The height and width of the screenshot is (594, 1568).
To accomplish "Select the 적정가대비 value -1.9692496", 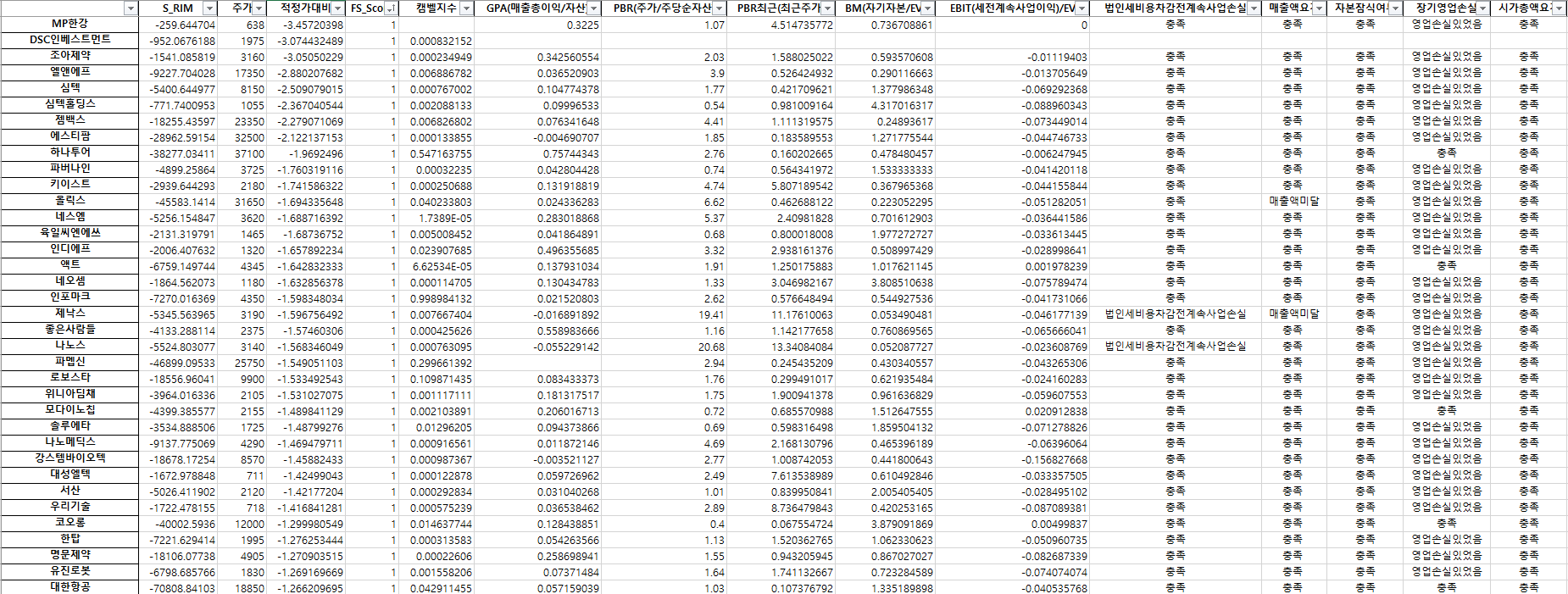I will tap(306, 154).
